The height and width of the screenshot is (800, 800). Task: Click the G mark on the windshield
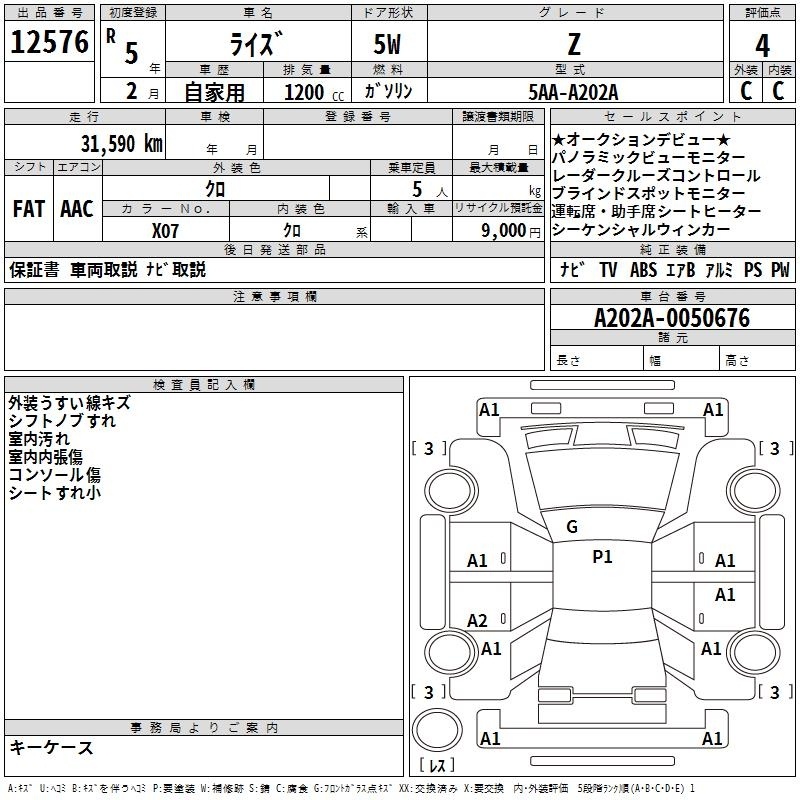[572, 526]
